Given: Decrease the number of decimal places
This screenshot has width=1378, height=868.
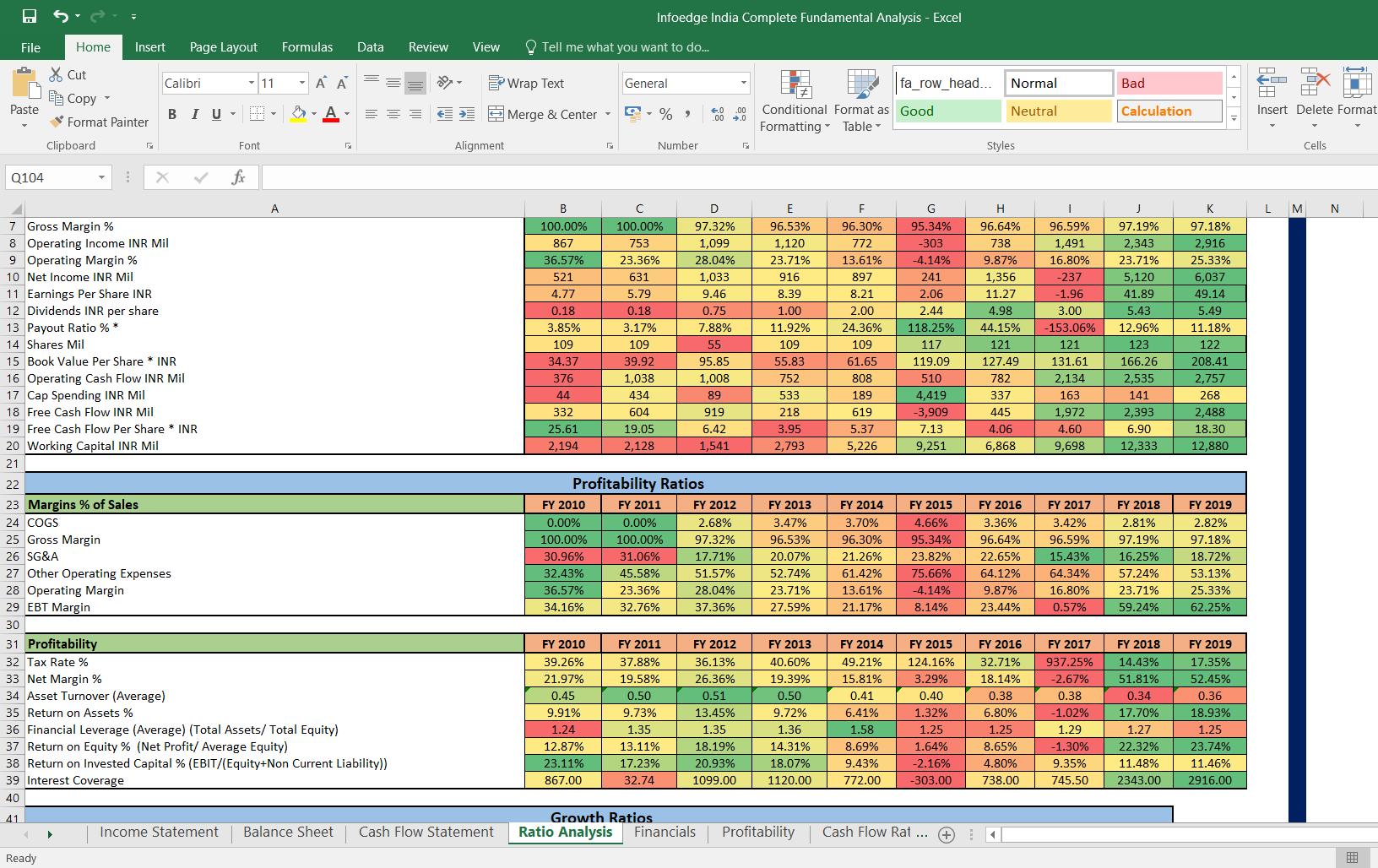Looking at the screenshot, I should (740, 114).
